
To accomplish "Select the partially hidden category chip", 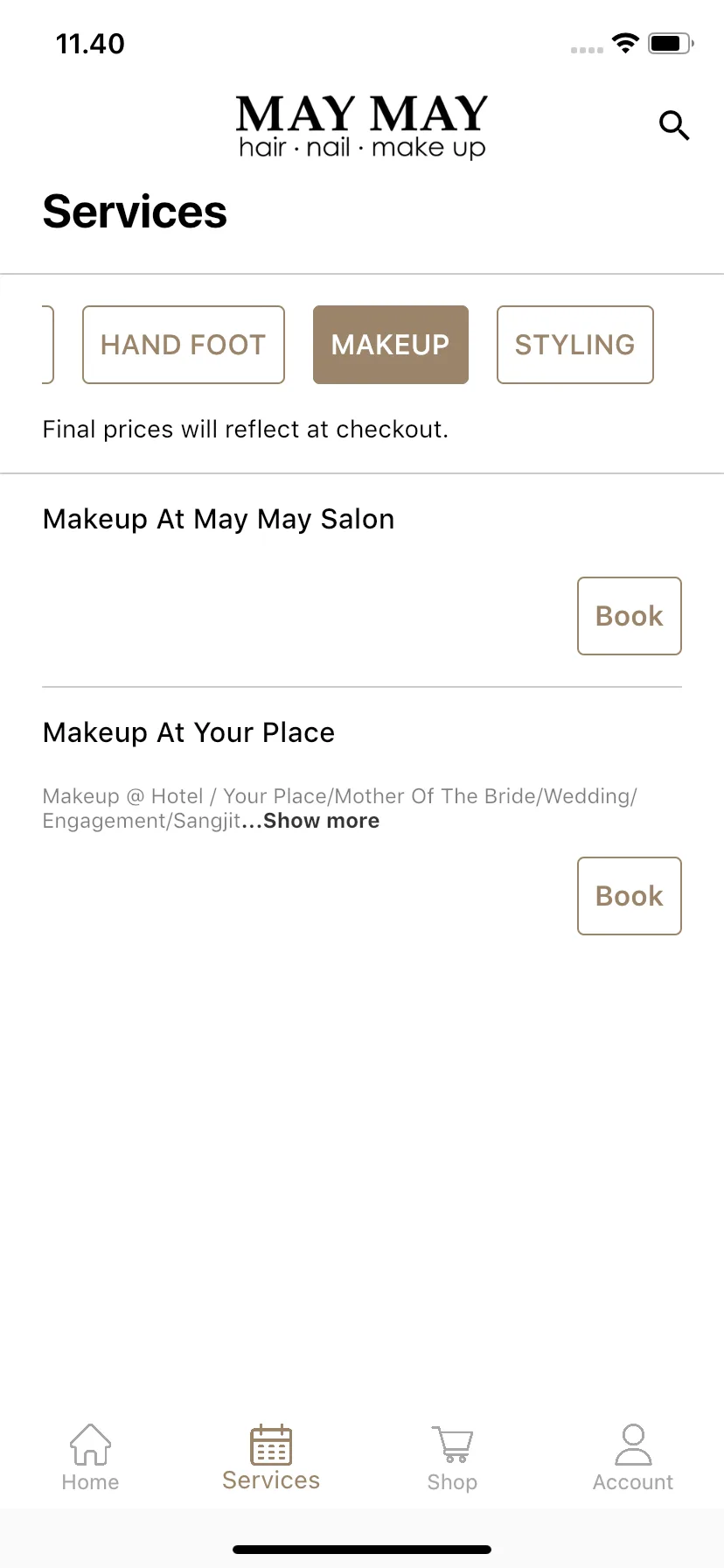I will pyautogui.click(x=48, y=345).
